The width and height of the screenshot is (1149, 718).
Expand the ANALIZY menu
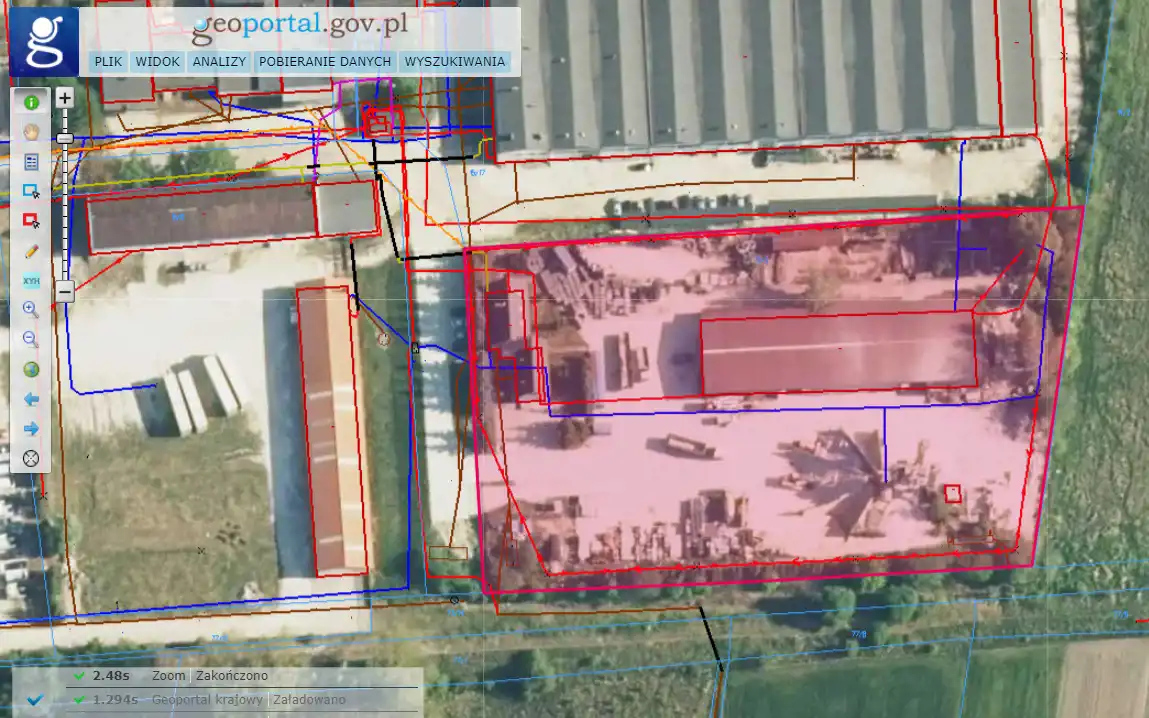219,62
